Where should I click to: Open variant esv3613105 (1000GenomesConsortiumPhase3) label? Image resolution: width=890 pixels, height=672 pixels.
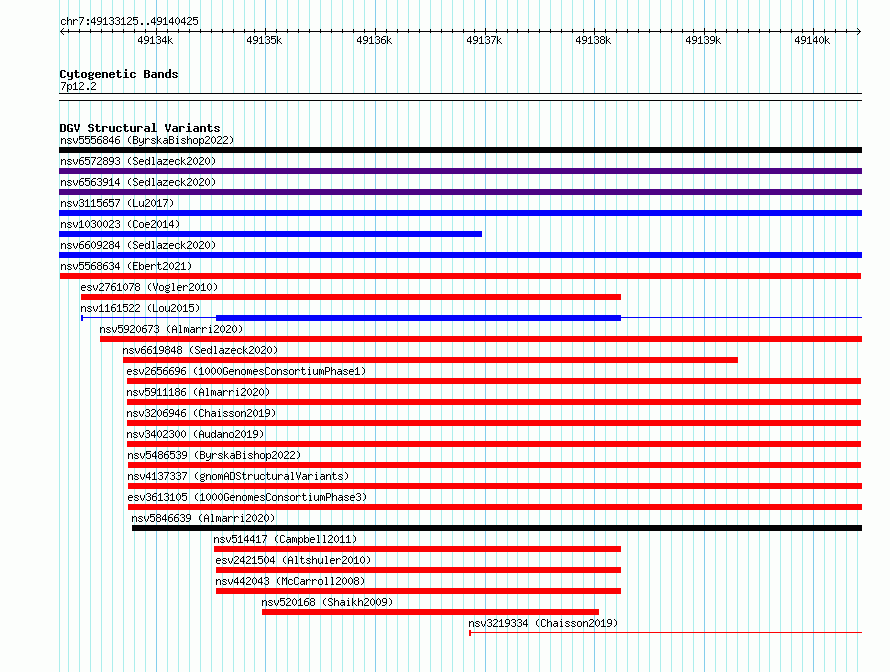pyautogui.click(x=247, y=497)
